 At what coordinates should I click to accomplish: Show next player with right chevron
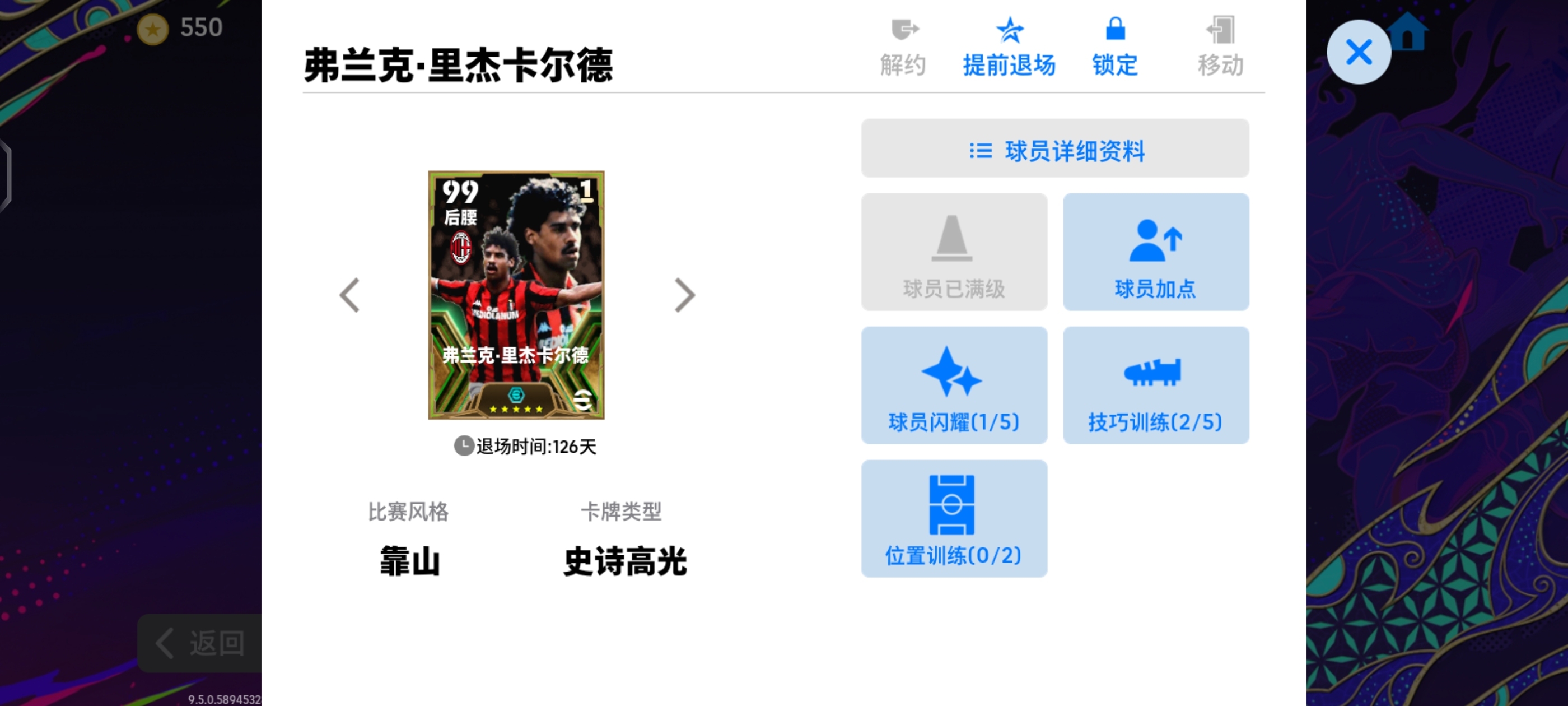tap(684, 295)
